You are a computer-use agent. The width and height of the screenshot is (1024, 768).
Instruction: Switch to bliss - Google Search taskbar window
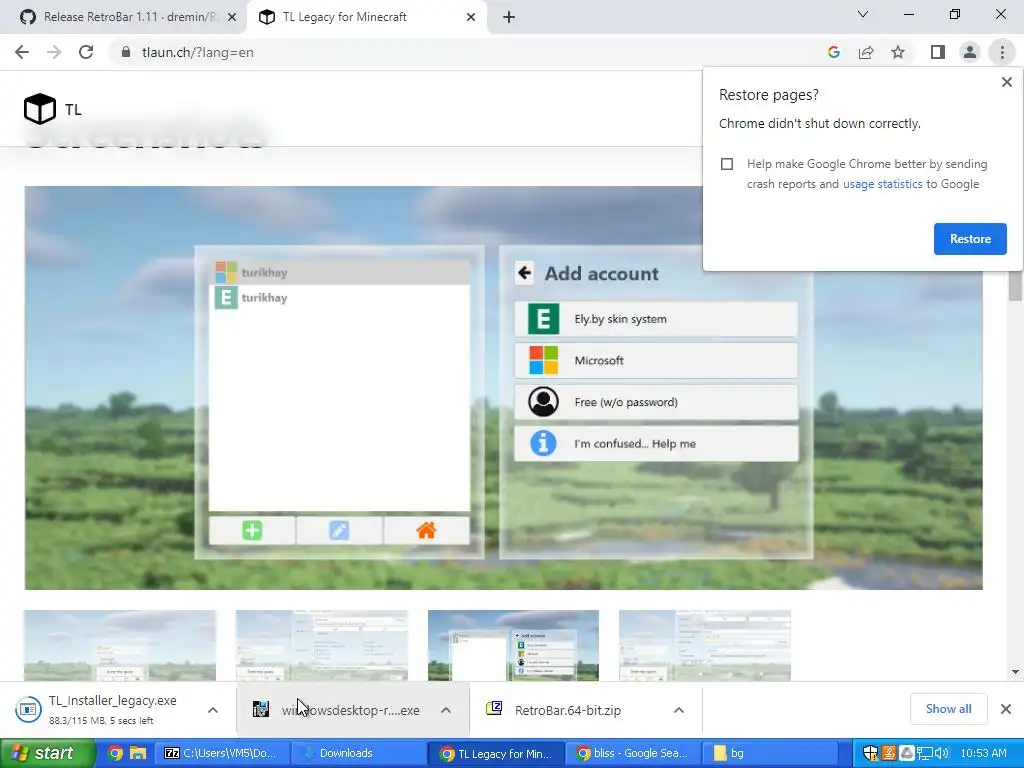click(x=633, y=754)
